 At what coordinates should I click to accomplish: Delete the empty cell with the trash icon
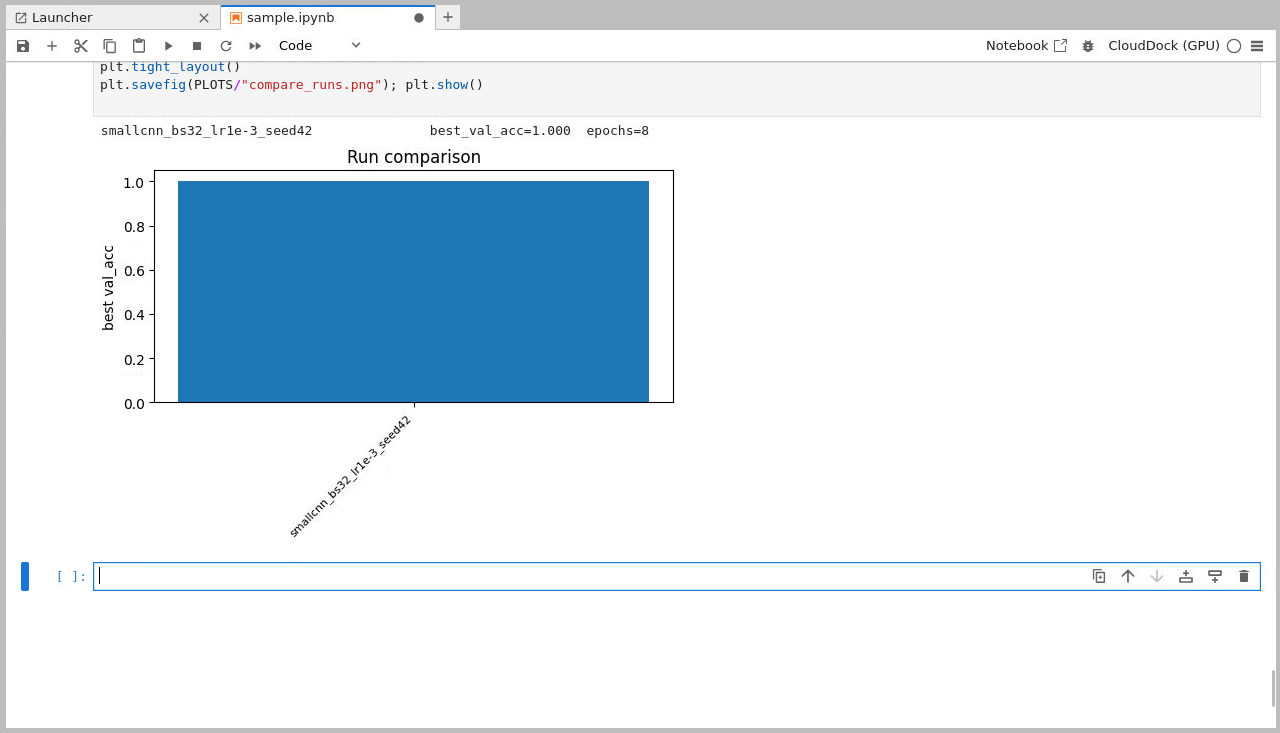tap(1243, 576)
